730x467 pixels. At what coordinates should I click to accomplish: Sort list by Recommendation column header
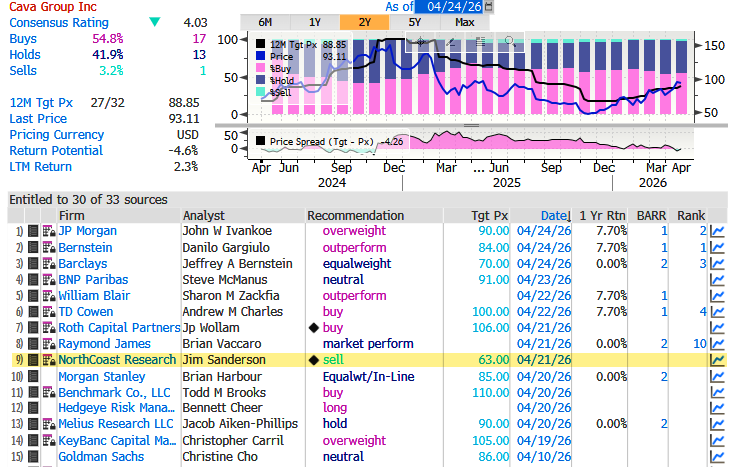(x=353, y=216)
